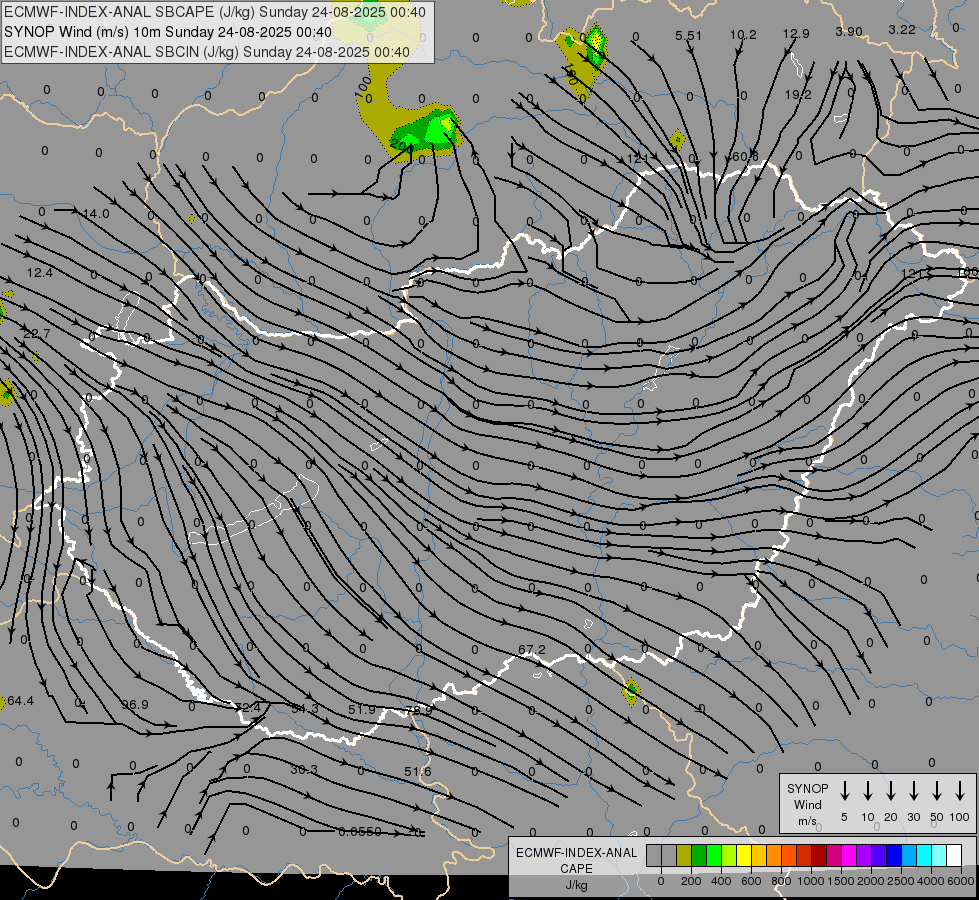Click the wind legend arrow labeled 50
The width and height of the screenshot is (979, 900).
(937, 791)
